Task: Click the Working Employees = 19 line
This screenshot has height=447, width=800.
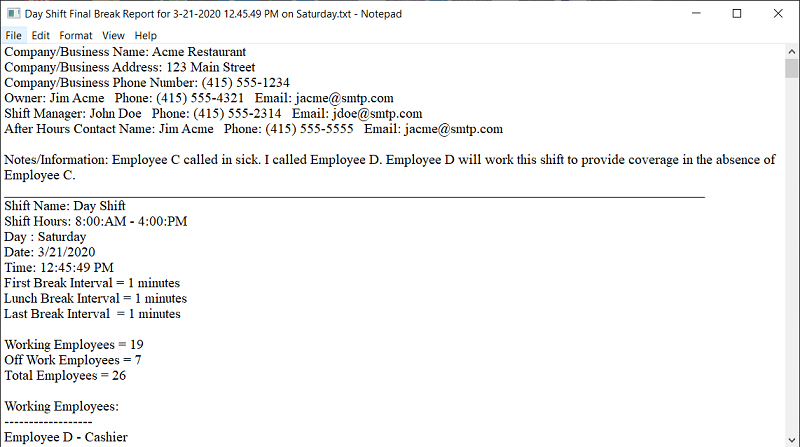Action: point(74,344)
